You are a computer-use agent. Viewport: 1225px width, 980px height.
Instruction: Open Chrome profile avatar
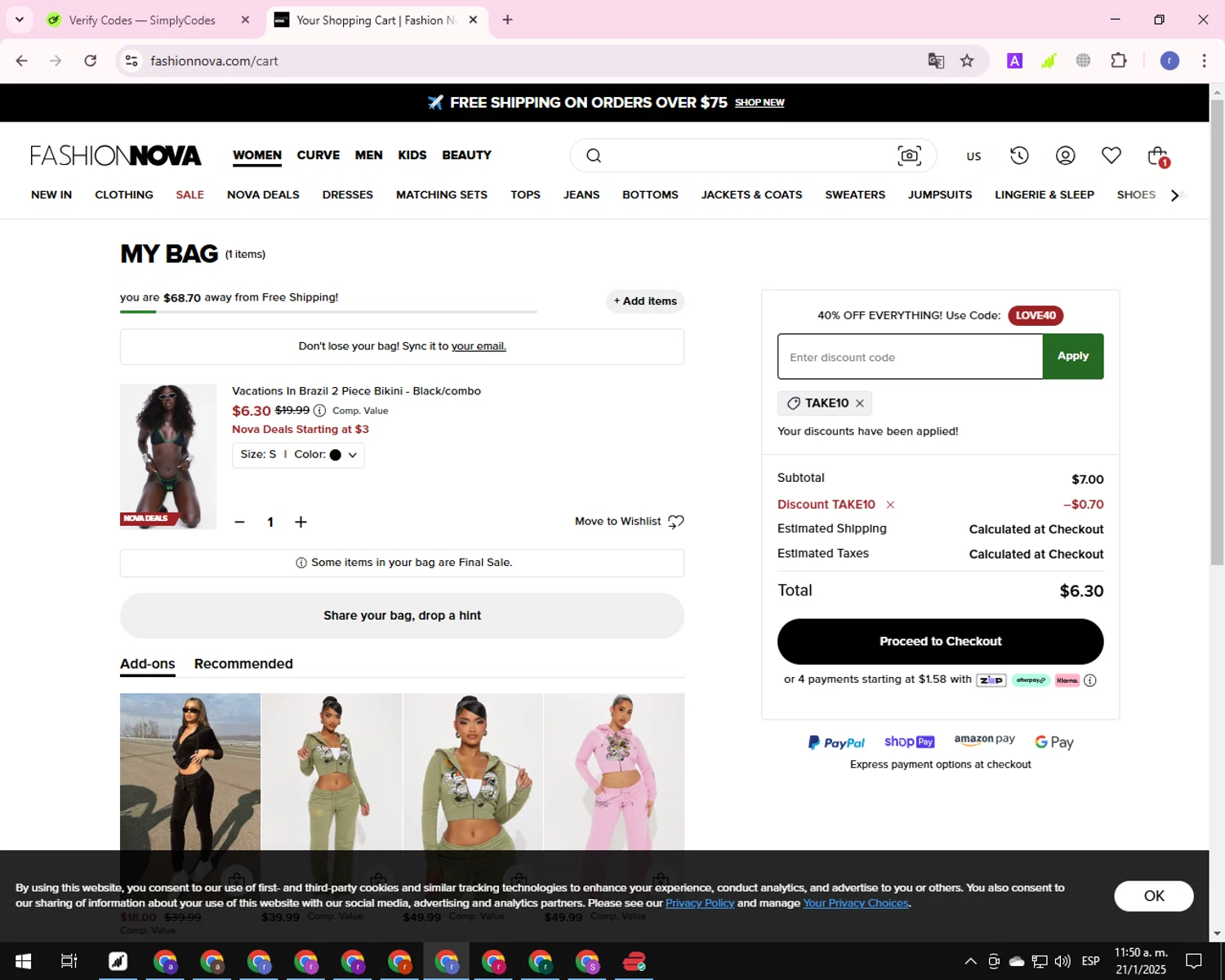pyautogui.click(x=1169, y=60)
